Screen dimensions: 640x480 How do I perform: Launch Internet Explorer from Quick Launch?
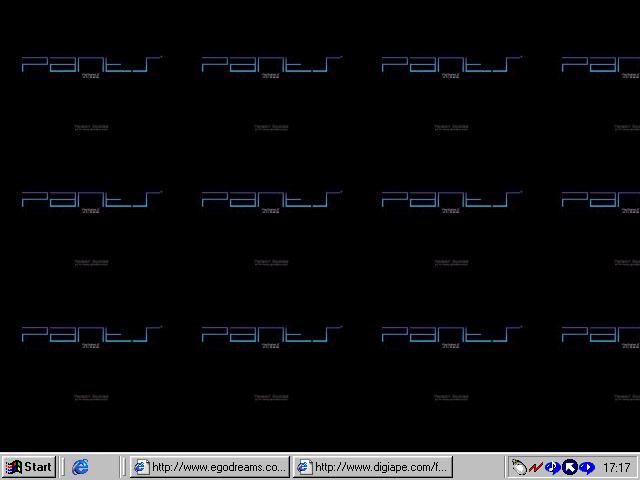tap(81, 467)
